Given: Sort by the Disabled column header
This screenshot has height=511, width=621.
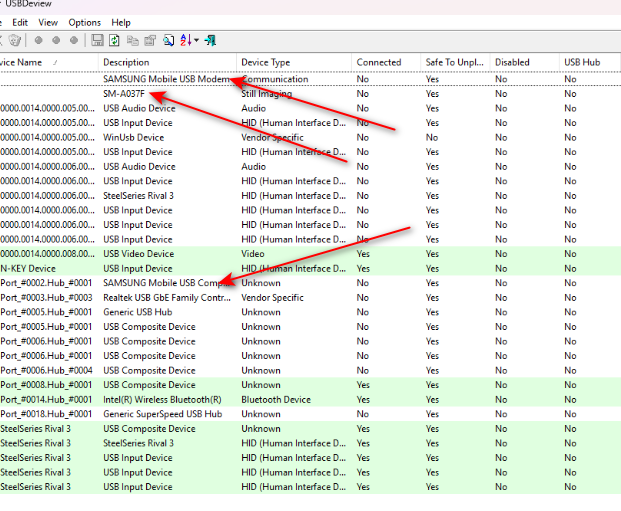Looking at the screenshot, I should tap(524, 62).
